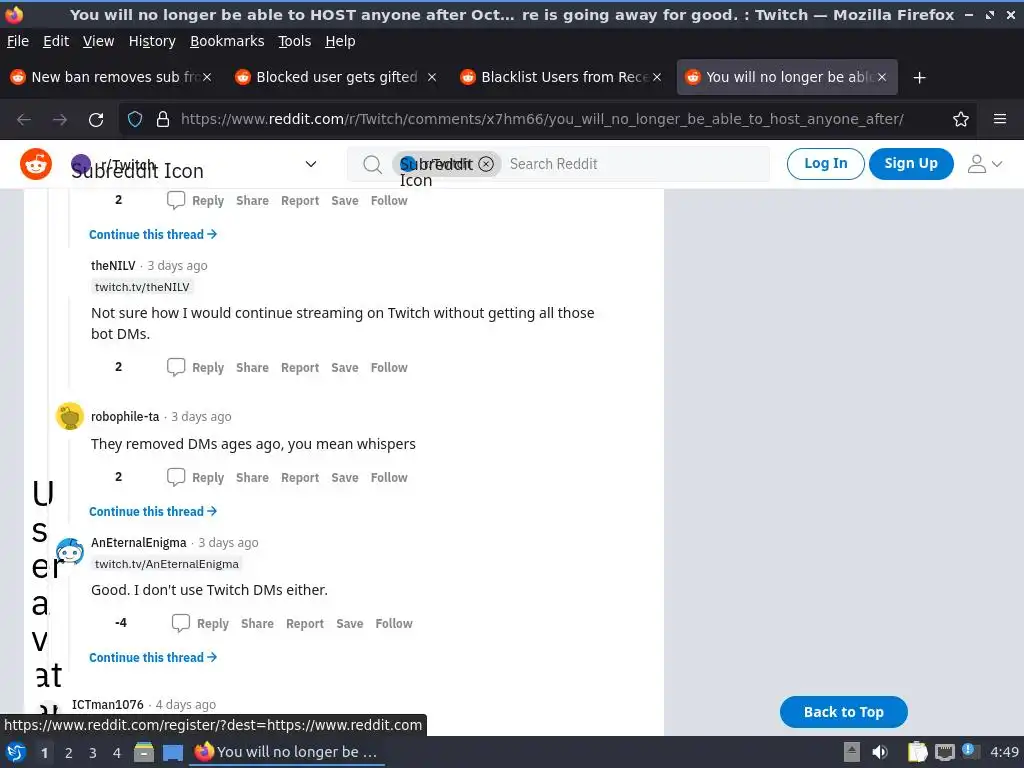Open the file manager taskbar icon
This screenshot has width=1024, height=768.
click(144, 752)
